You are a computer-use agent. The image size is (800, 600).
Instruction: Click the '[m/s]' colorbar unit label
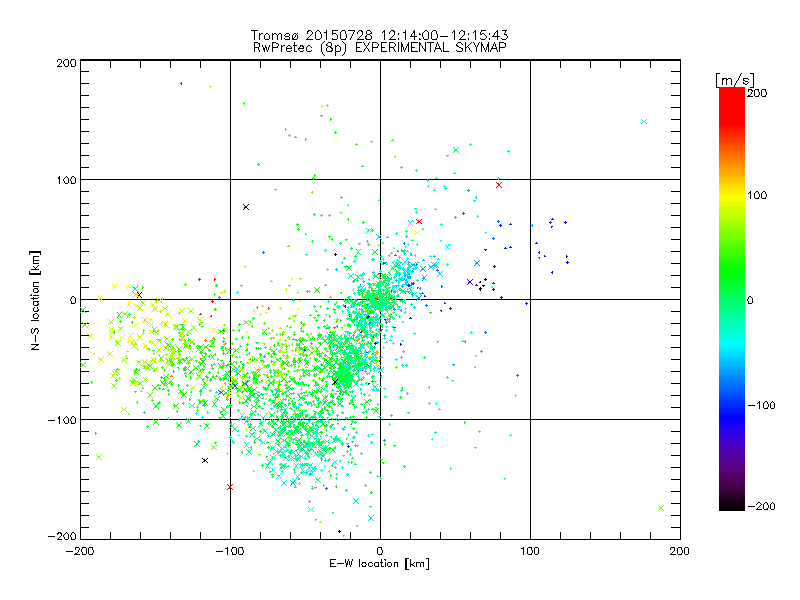[x=735, y=80]
